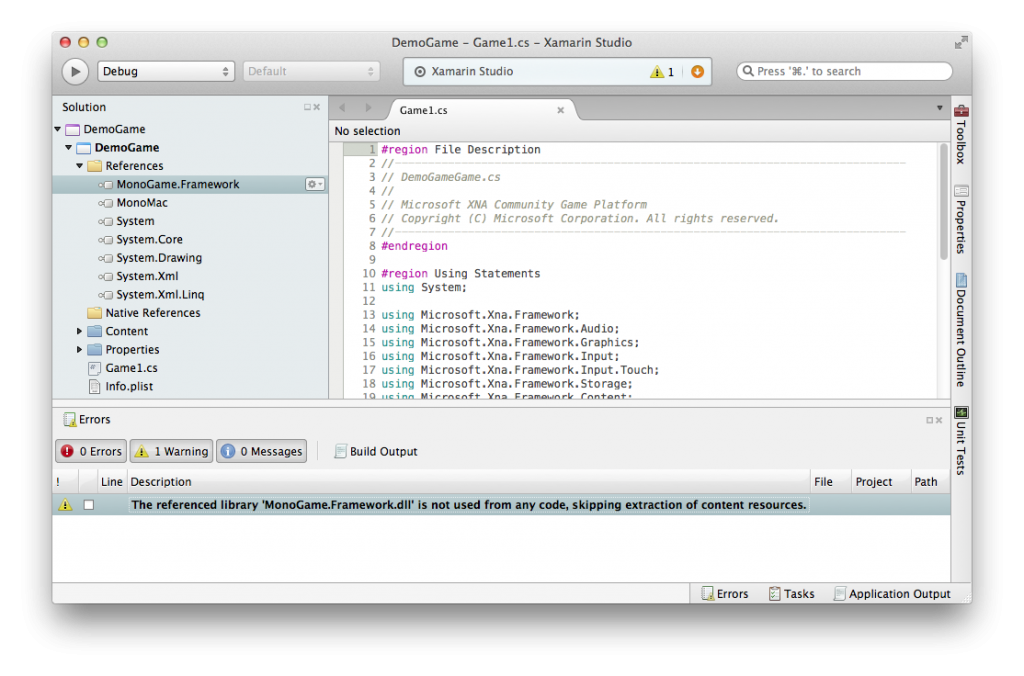Sort by the Line column
The width and height of the screenshot is (1024, 676).
112,482
